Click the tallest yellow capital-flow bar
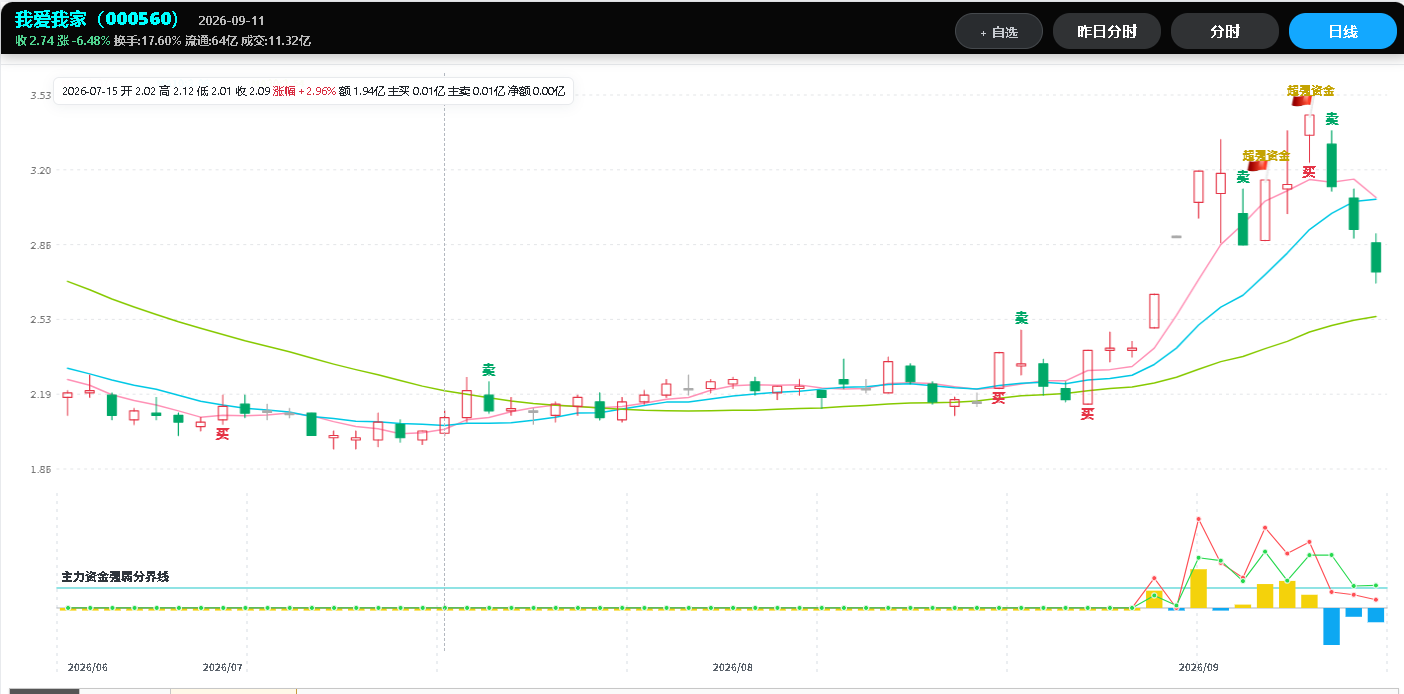This screenshot has height=694, width=1404. point(1198,589)
